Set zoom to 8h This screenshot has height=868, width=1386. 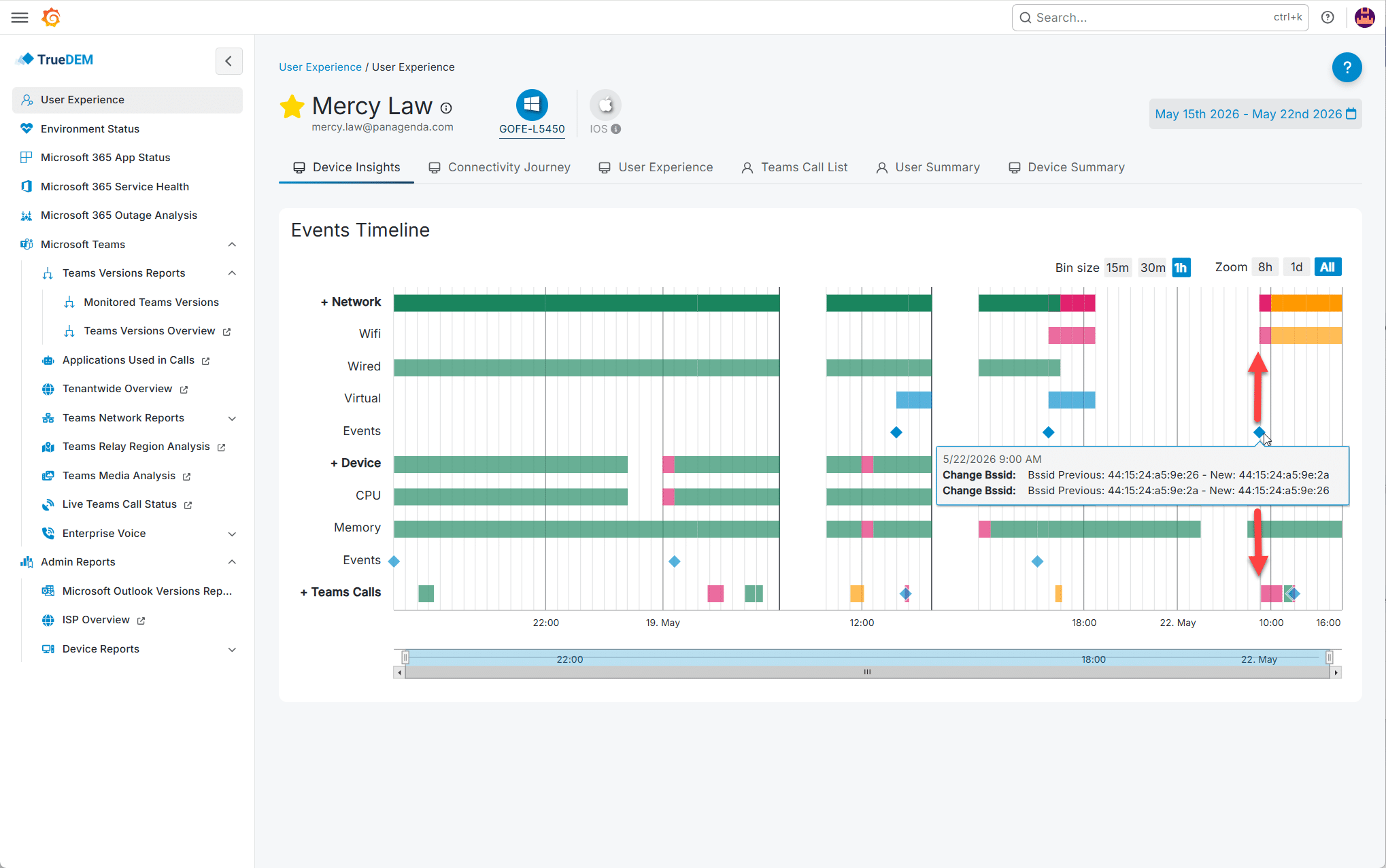click(1265, 267)
